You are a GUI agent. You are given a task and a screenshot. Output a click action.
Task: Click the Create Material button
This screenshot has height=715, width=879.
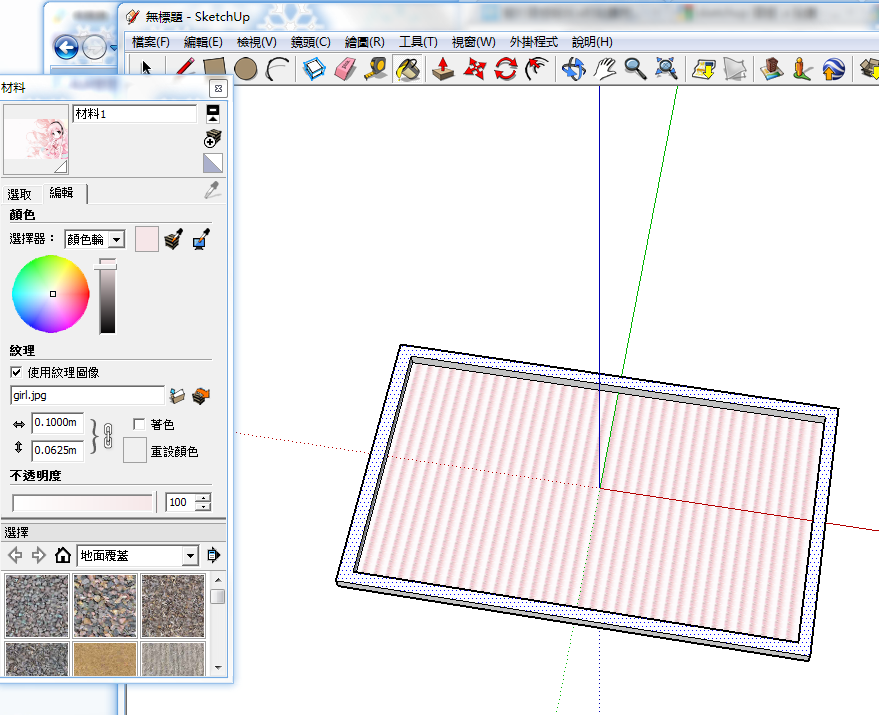pyautogui.click(x=213, y=139)
